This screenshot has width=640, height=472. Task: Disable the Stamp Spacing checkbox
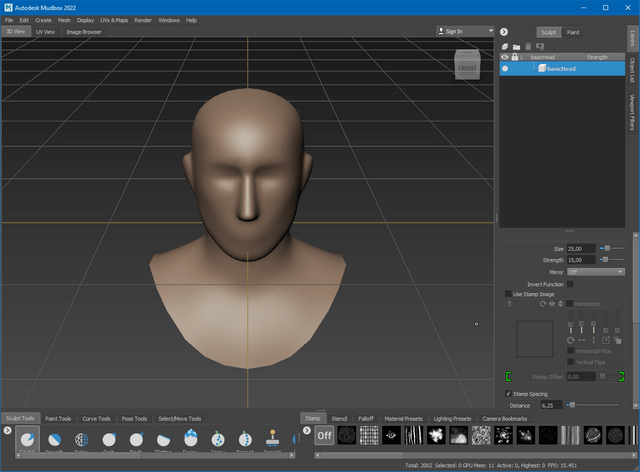[508, 394]
